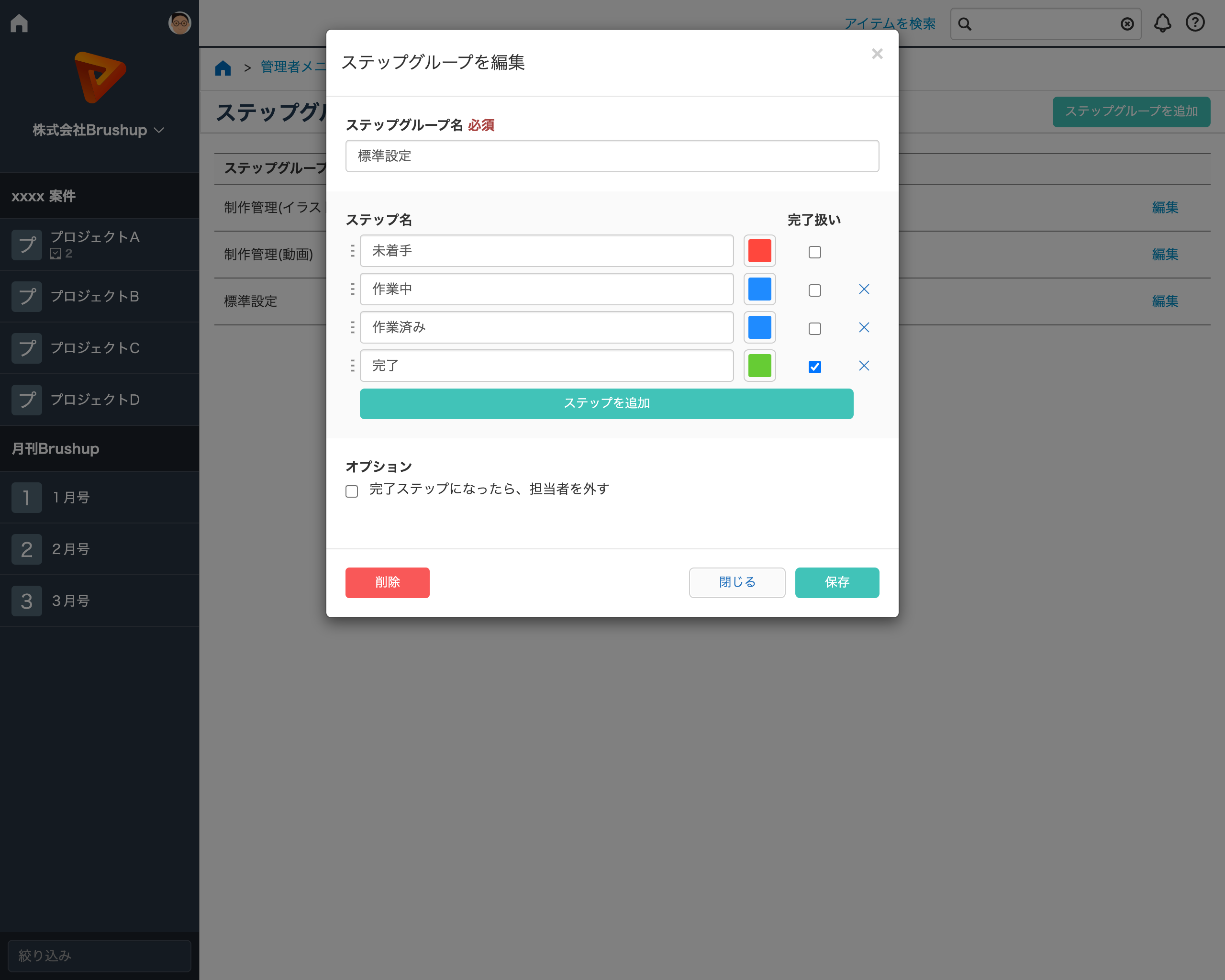This screenshot has height=980, width=1225.
Task: Click the red 削除 button
Action: pyautogui.click(x=387, y=582)
